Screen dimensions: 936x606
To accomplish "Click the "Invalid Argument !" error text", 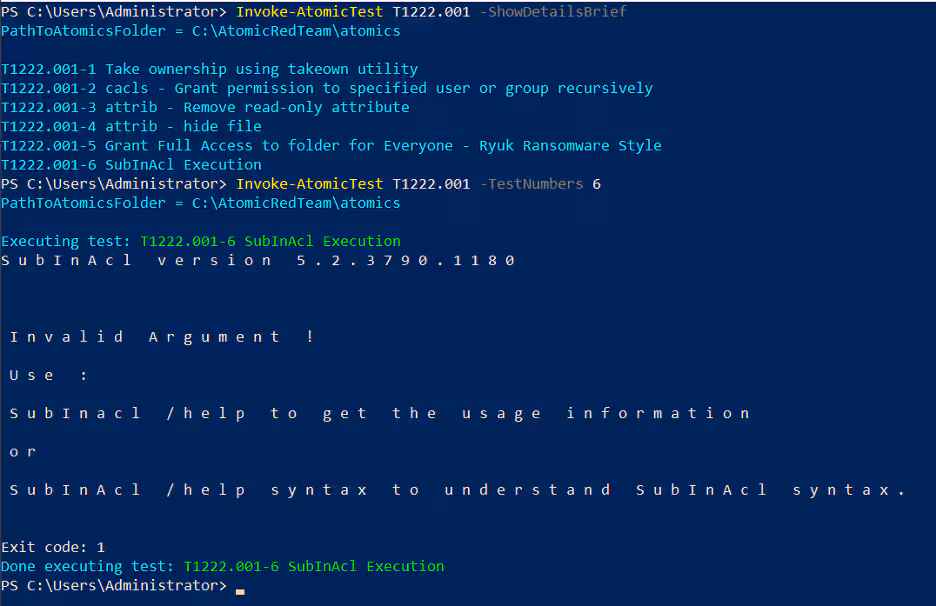I will coord(162,337).
